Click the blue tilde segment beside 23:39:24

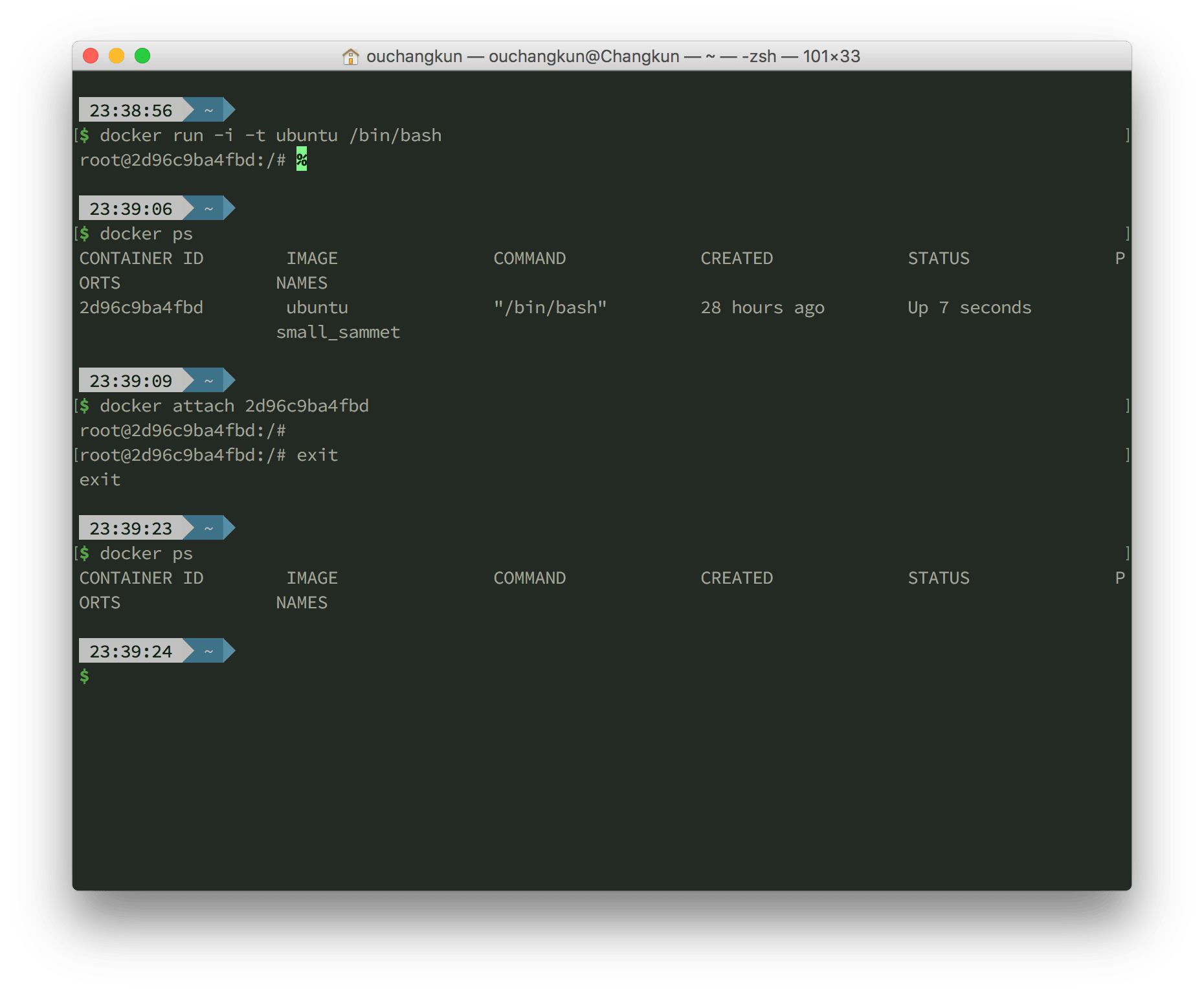pyautogui.click(x=209, y=651)
